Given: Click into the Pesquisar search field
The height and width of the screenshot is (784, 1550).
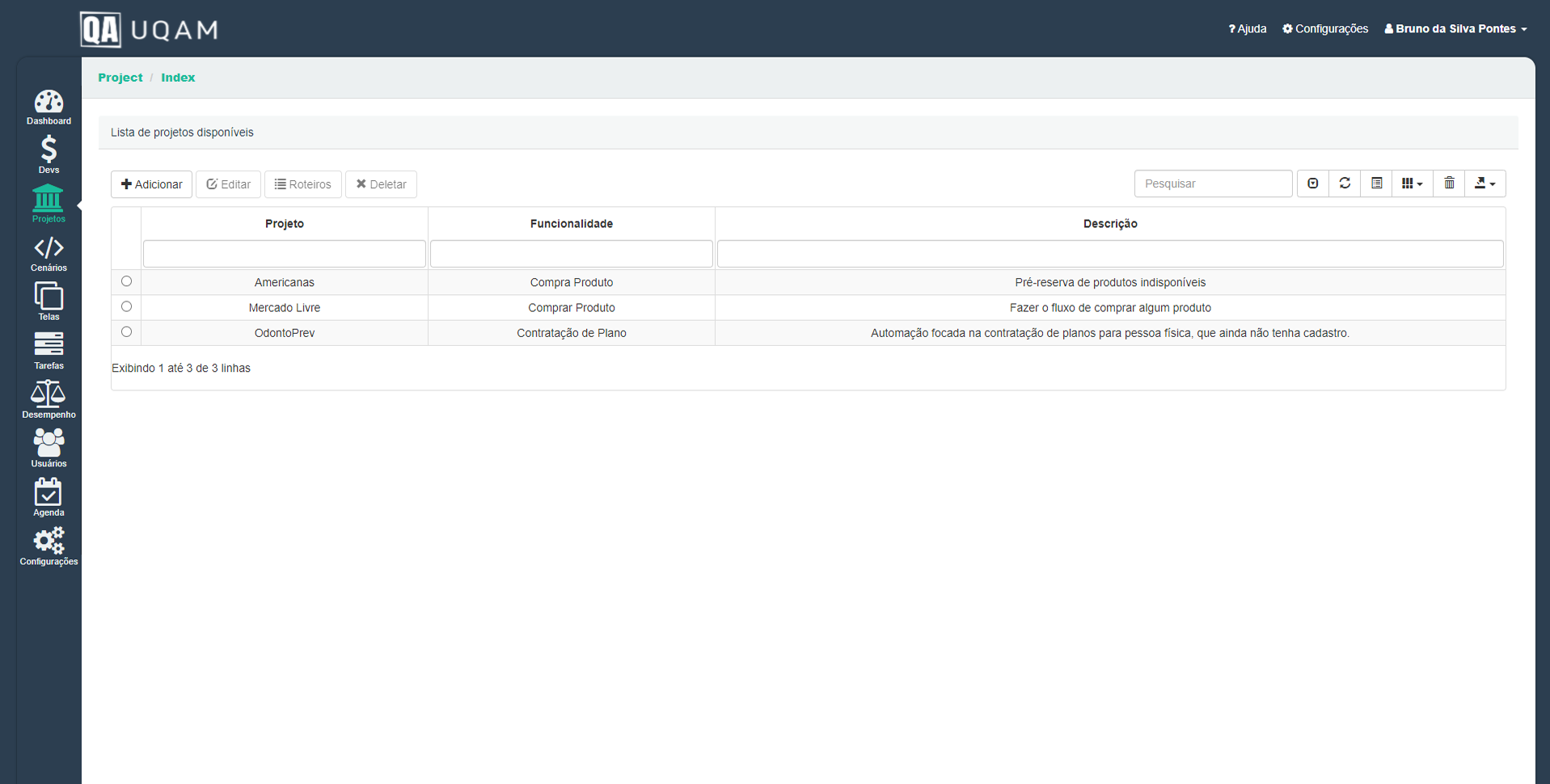Looking at the screenshot, I should tap(1213, 183).
